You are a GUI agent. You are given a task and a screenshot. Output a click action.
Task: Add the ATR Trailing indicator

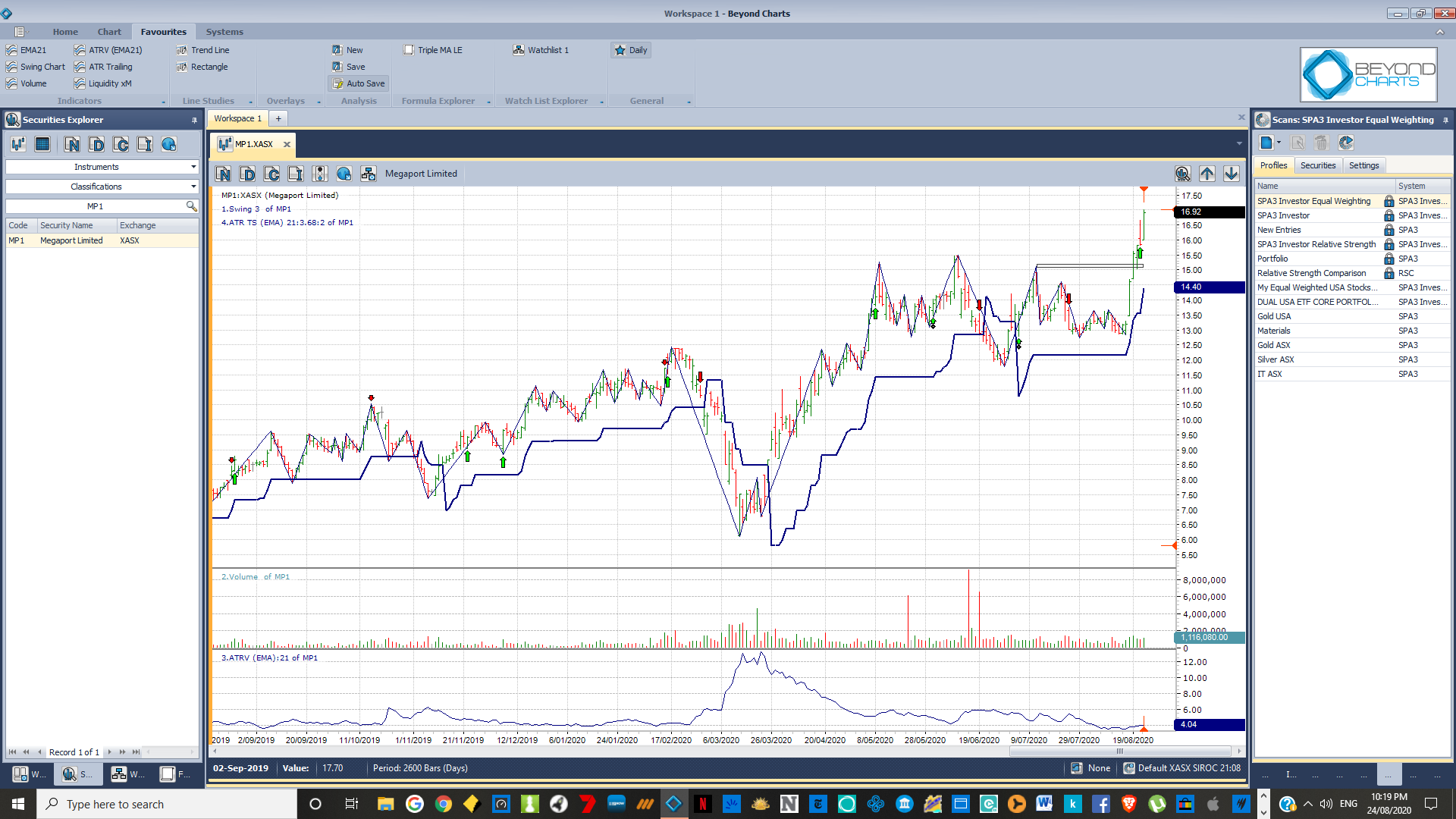click(103, 67)
